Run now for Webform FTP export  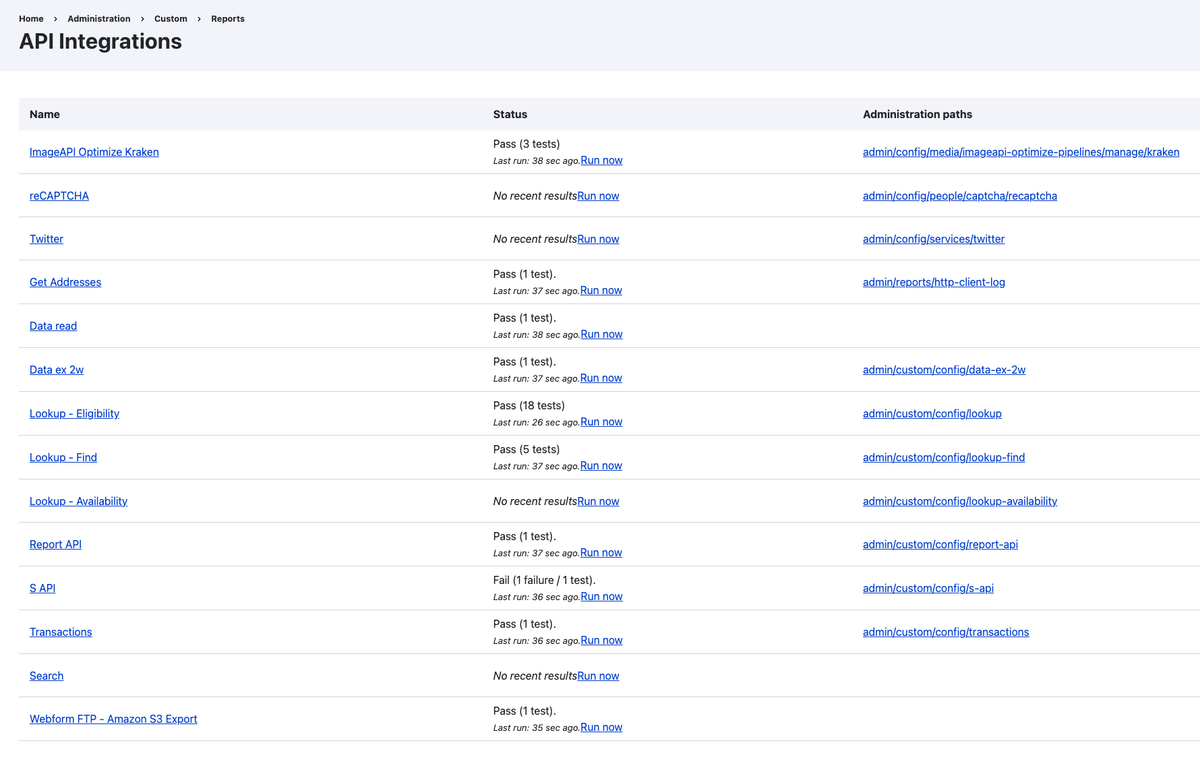point(601,728)
